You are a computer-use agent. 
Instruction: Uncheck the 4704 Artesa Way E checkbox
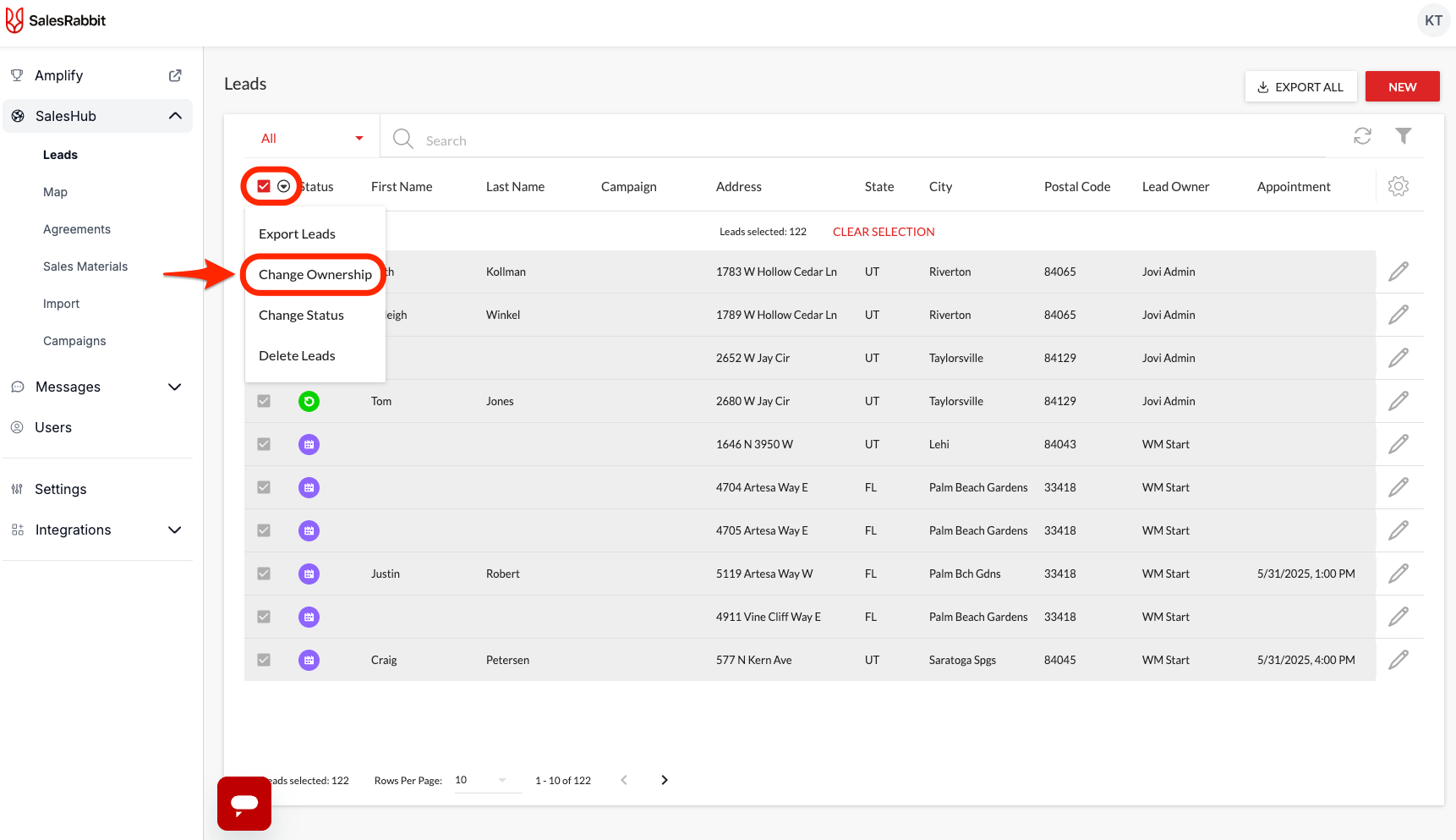coord(264,487)
